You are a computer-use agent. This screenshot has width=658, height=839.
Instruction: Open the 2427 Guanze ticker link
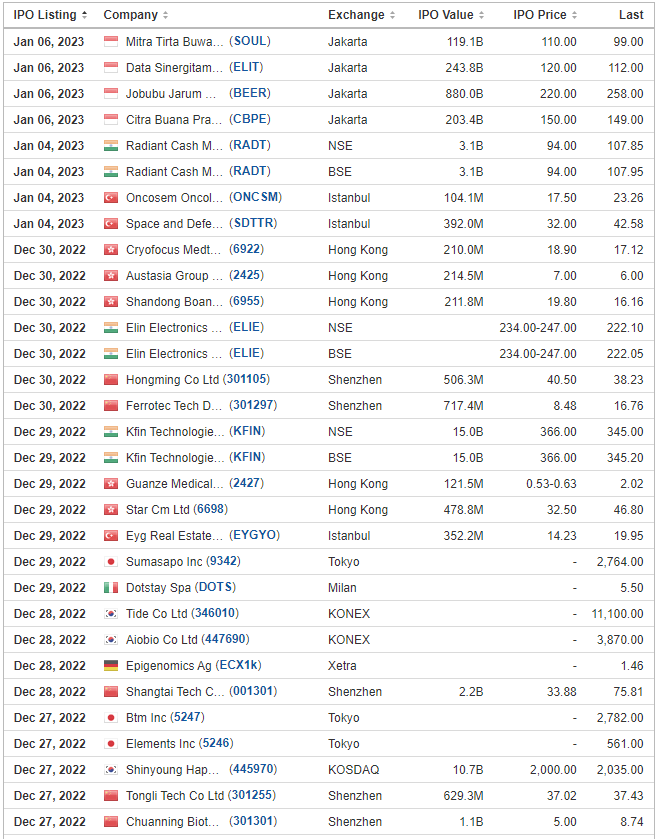click(247, 483)
